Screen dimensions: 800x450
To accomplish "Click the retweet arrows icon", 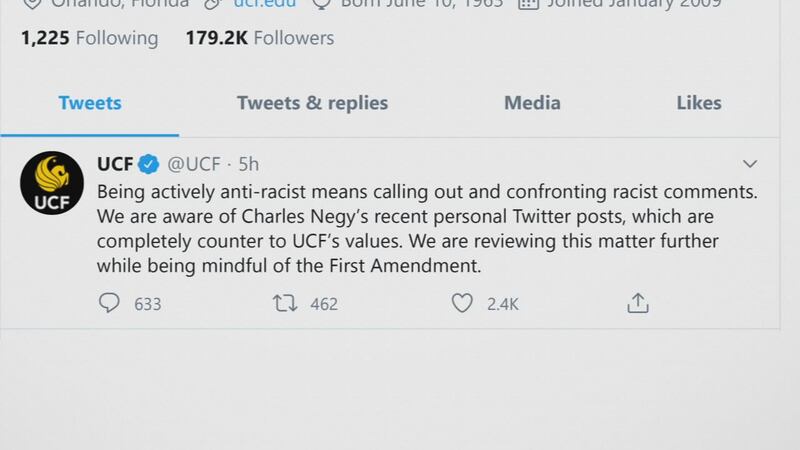I will tap(285, 303).
